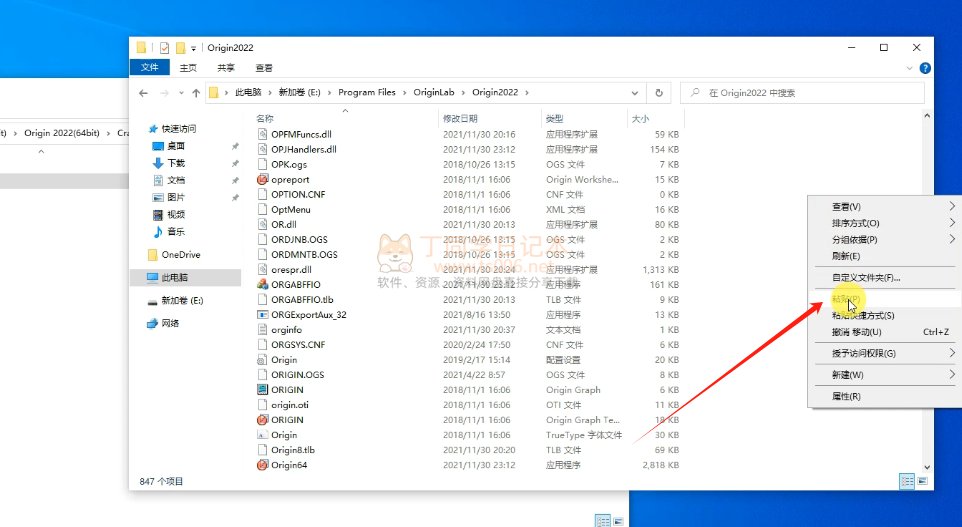Sort by Date modified column header
The width and height of the screenshot is (962, 527).
click(490, 118)
